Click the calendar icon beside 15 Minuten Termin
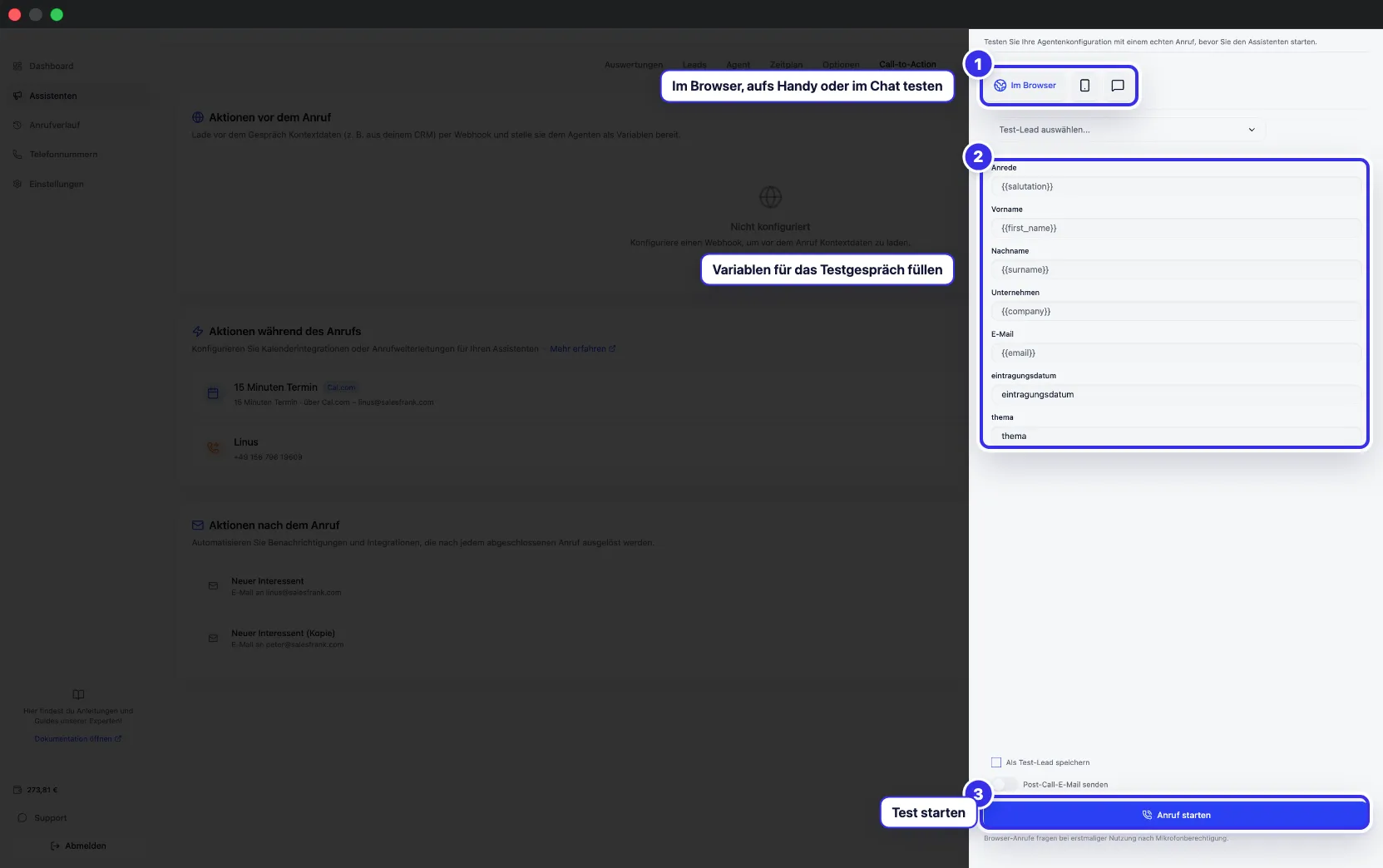This screenshot has width=1383, height=868. coord(213,393)
